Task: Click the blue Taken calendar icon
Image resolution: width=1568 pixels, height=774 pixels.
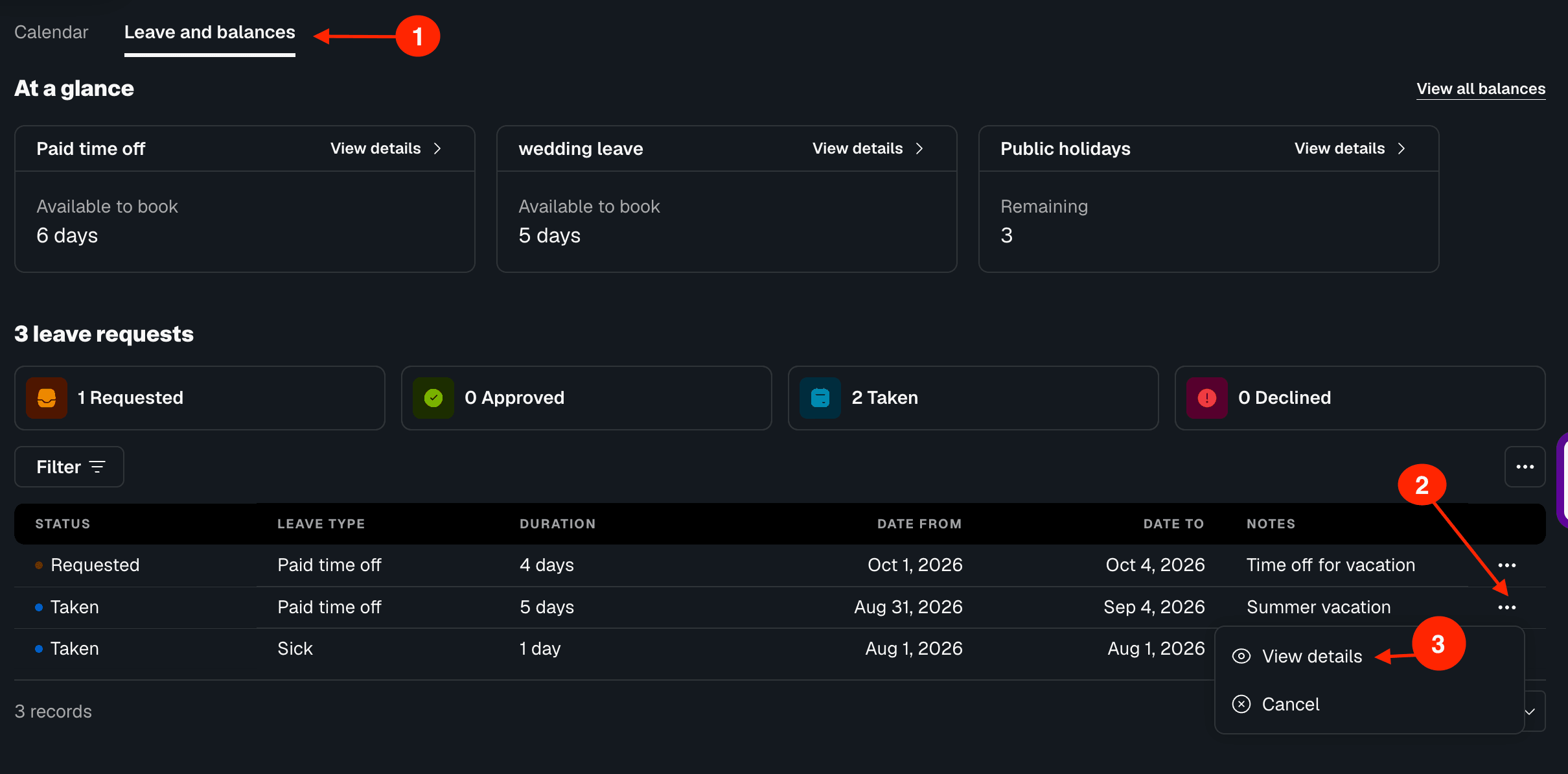Action: tap(820, 397)
